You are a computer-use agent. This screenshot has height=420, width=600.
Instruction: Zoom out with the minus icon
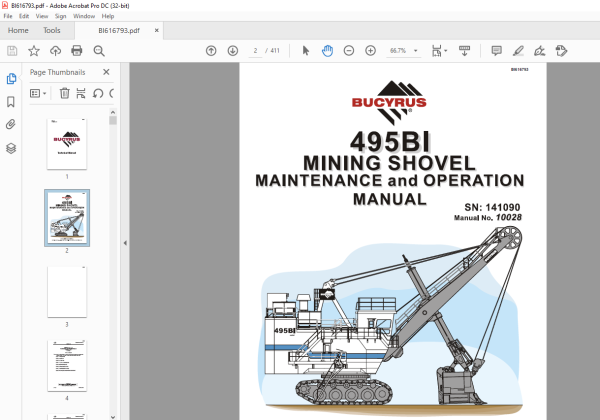pos(349,50)
